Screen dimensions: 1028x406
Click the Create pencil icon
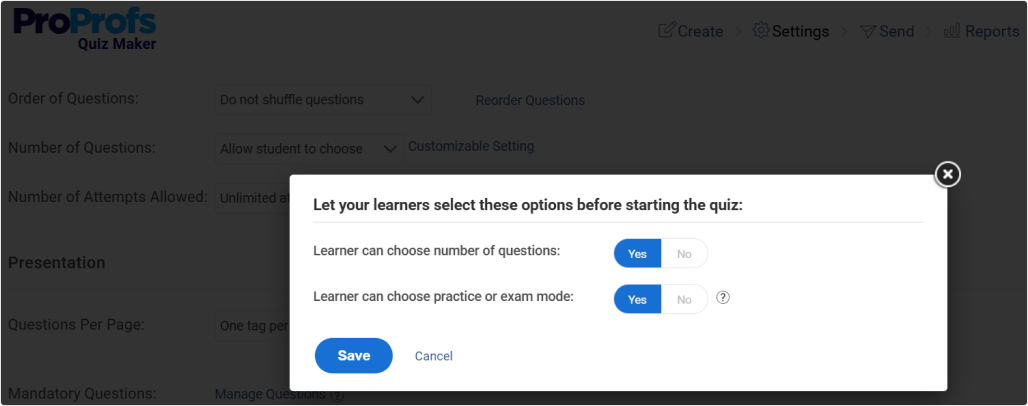666,31
